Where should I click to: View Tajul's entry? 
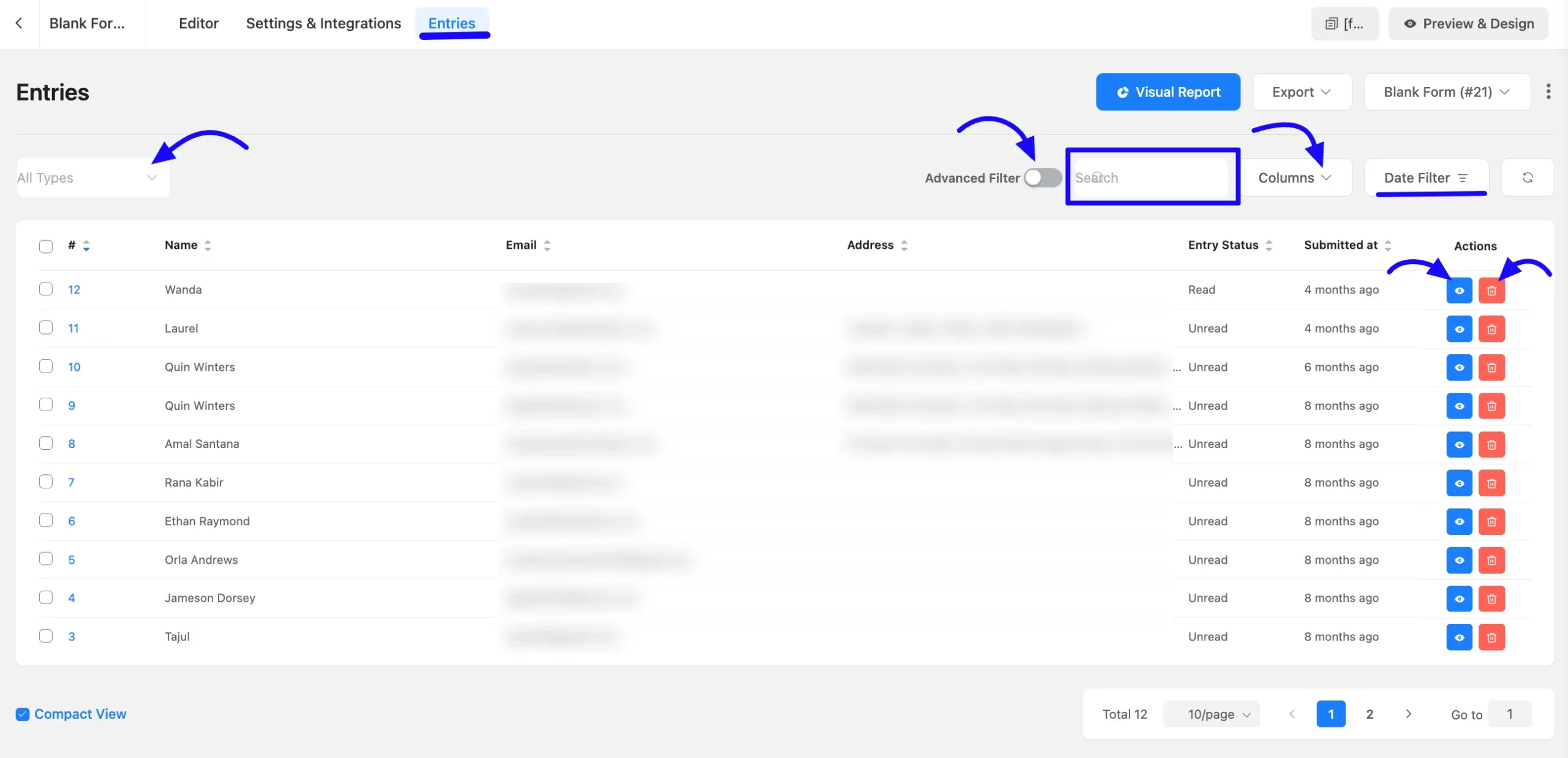coord(1459,637)
